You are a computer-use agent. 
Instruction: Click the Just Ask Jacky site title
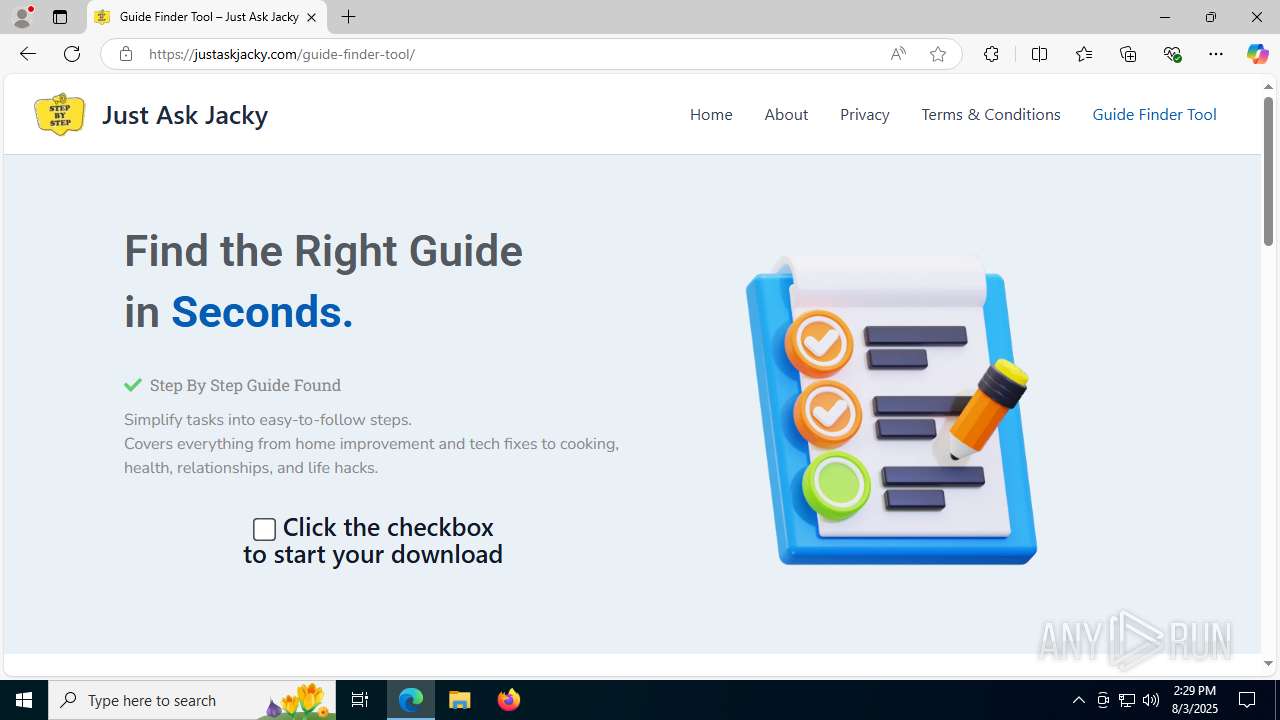tap(185, 115)
